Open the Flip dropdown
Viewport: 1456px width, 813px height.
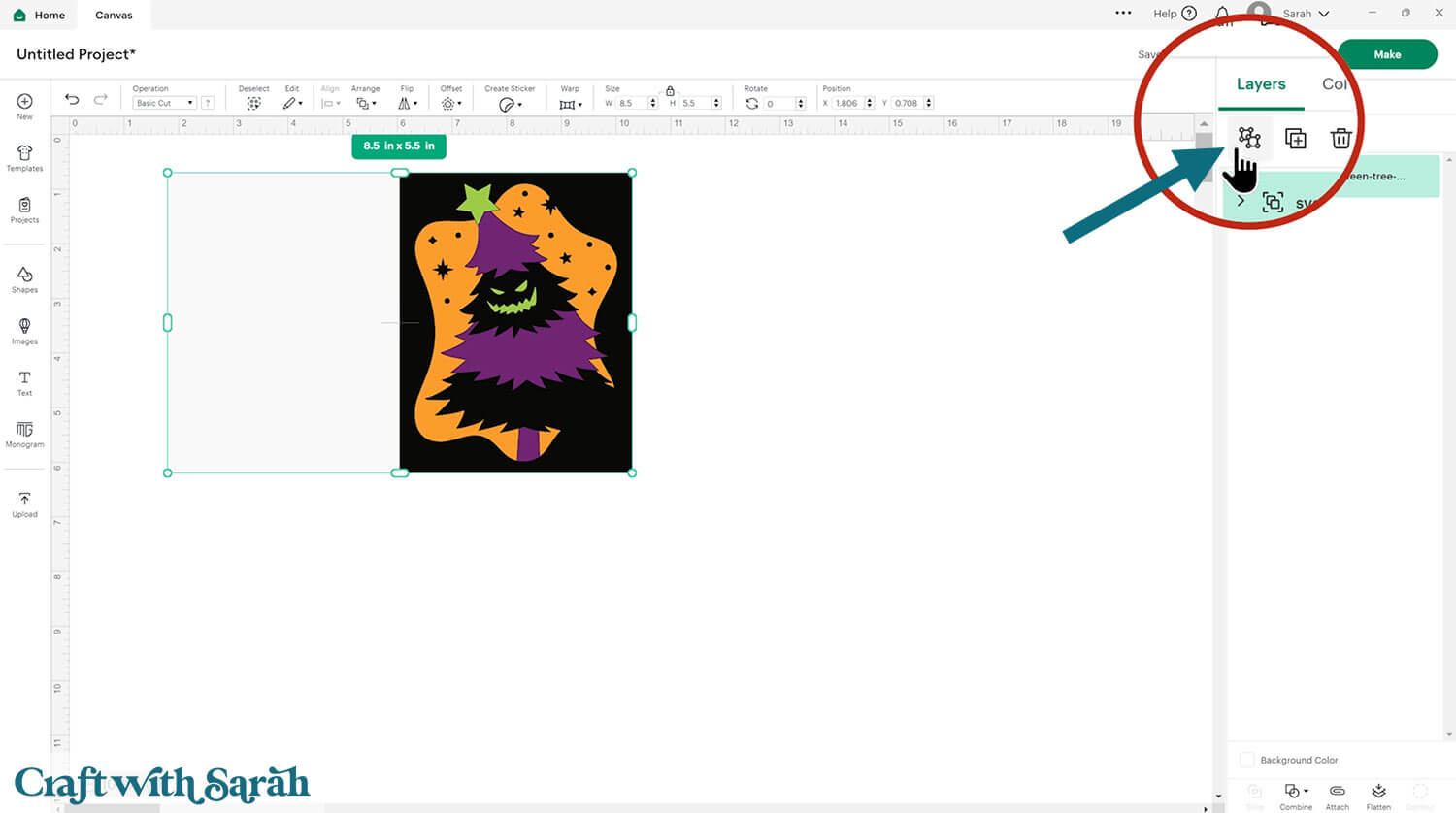pyautogui.click(x=408, y=103)
